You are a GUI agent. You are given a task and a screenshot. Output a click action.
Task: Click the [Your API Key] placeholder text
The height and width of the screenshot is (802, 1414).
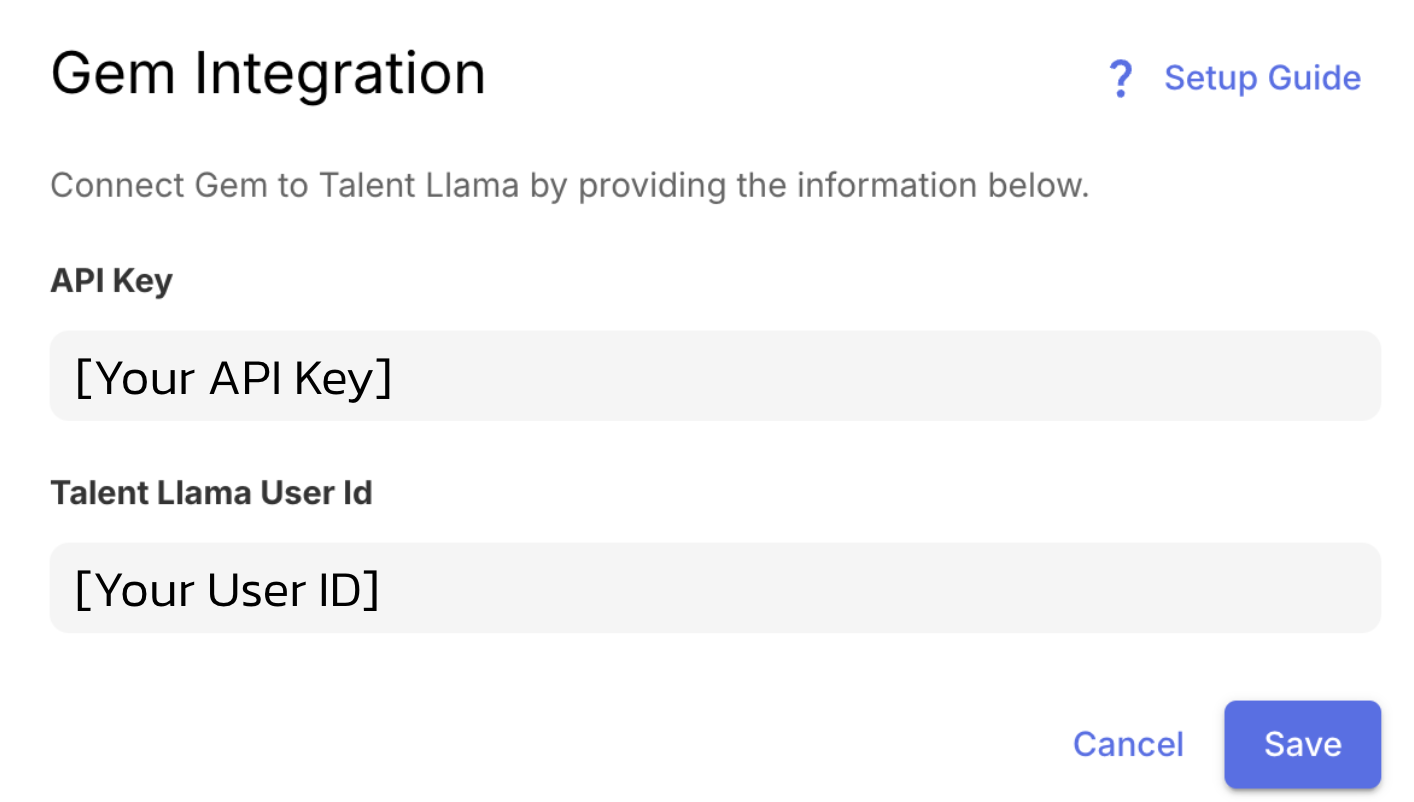[x=233, y=378]
